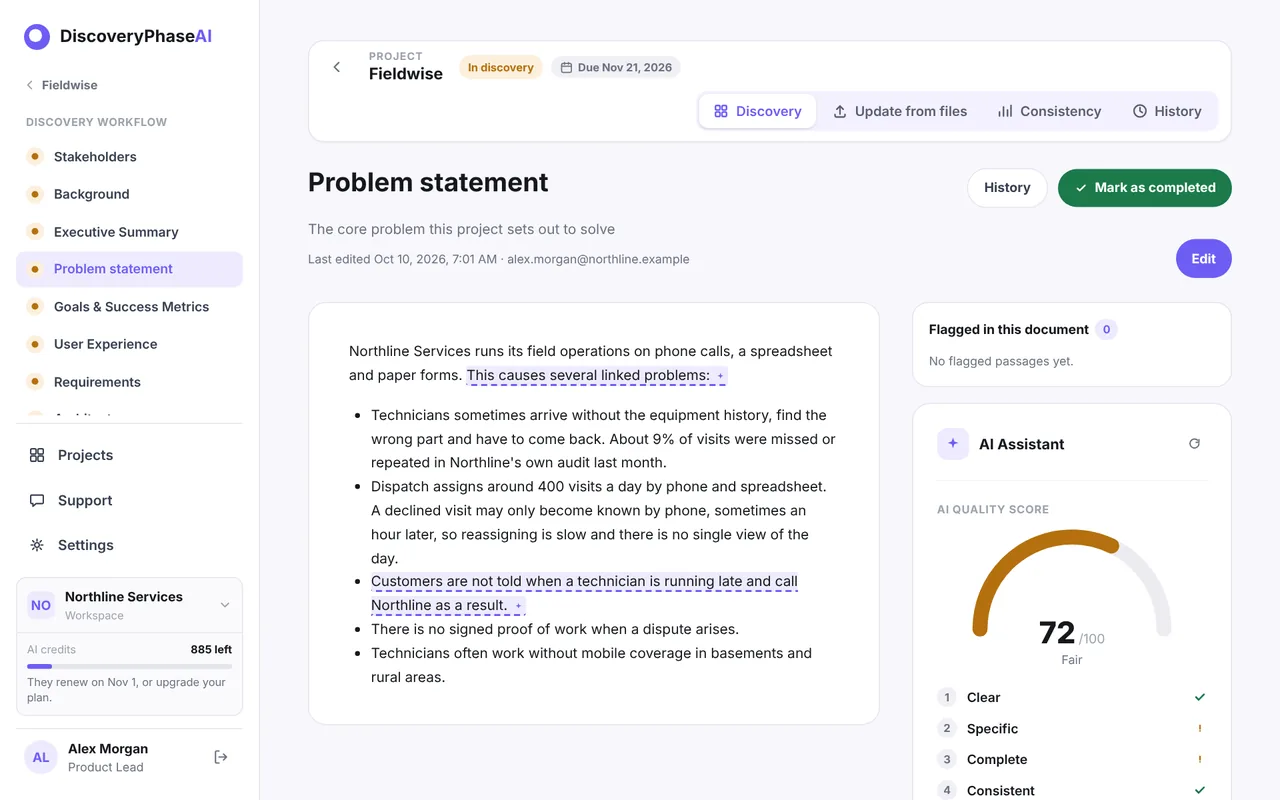This screenshot has height=800, width=1280.
Task: Click the warning mark next to Complete
Action: 1200,760
